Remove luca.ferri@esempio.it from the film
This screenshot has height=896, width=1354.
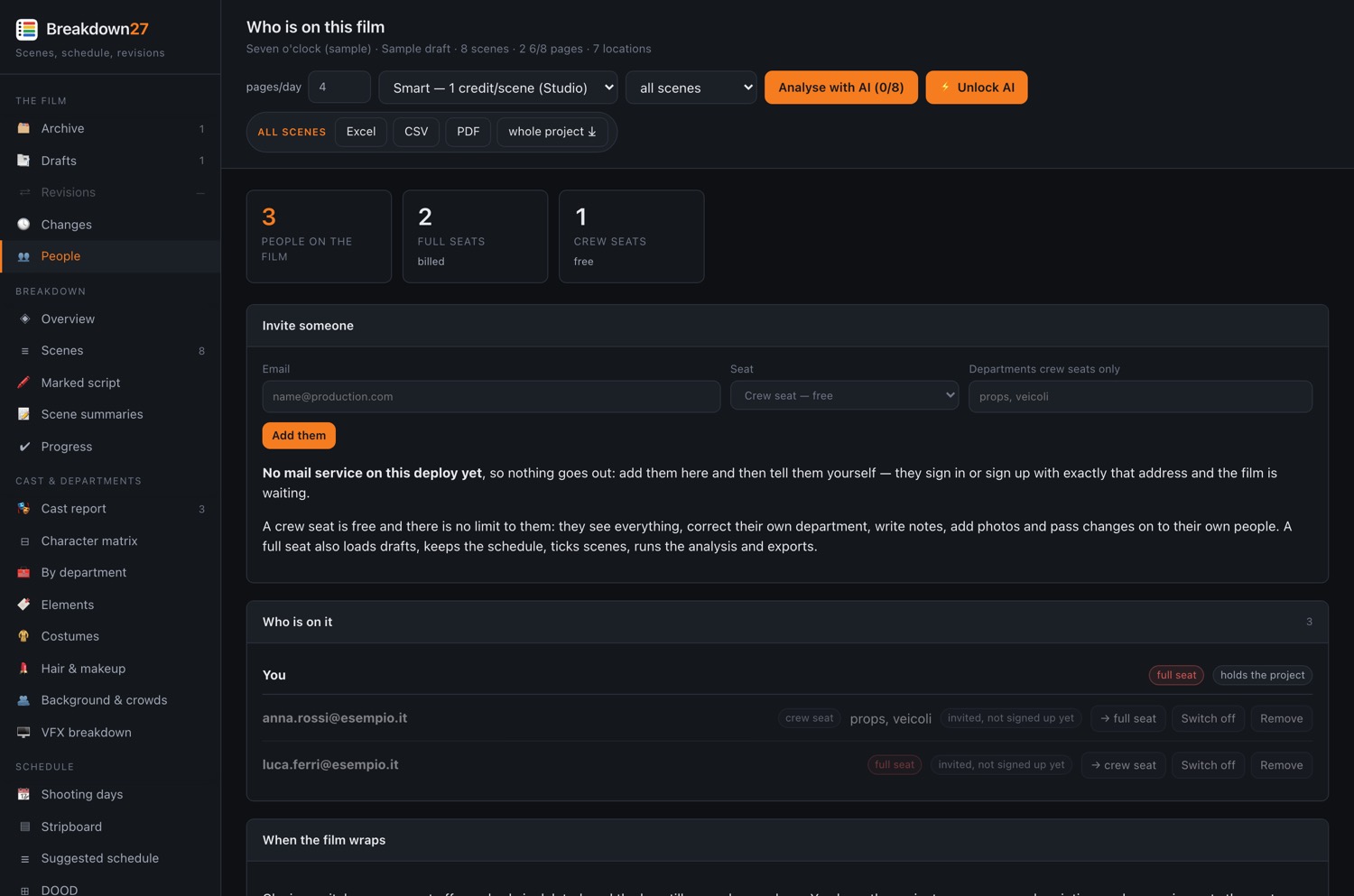click(1282, 765)
